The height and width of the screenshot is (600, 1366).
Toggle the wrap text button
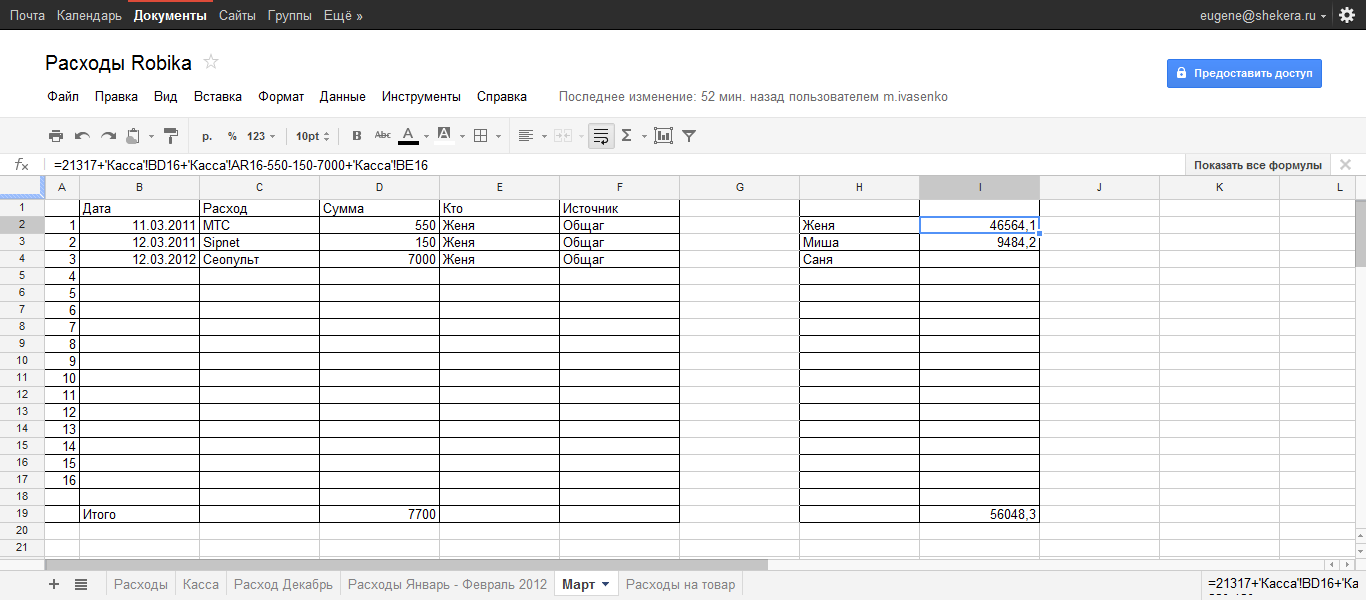tap(601, 136)
